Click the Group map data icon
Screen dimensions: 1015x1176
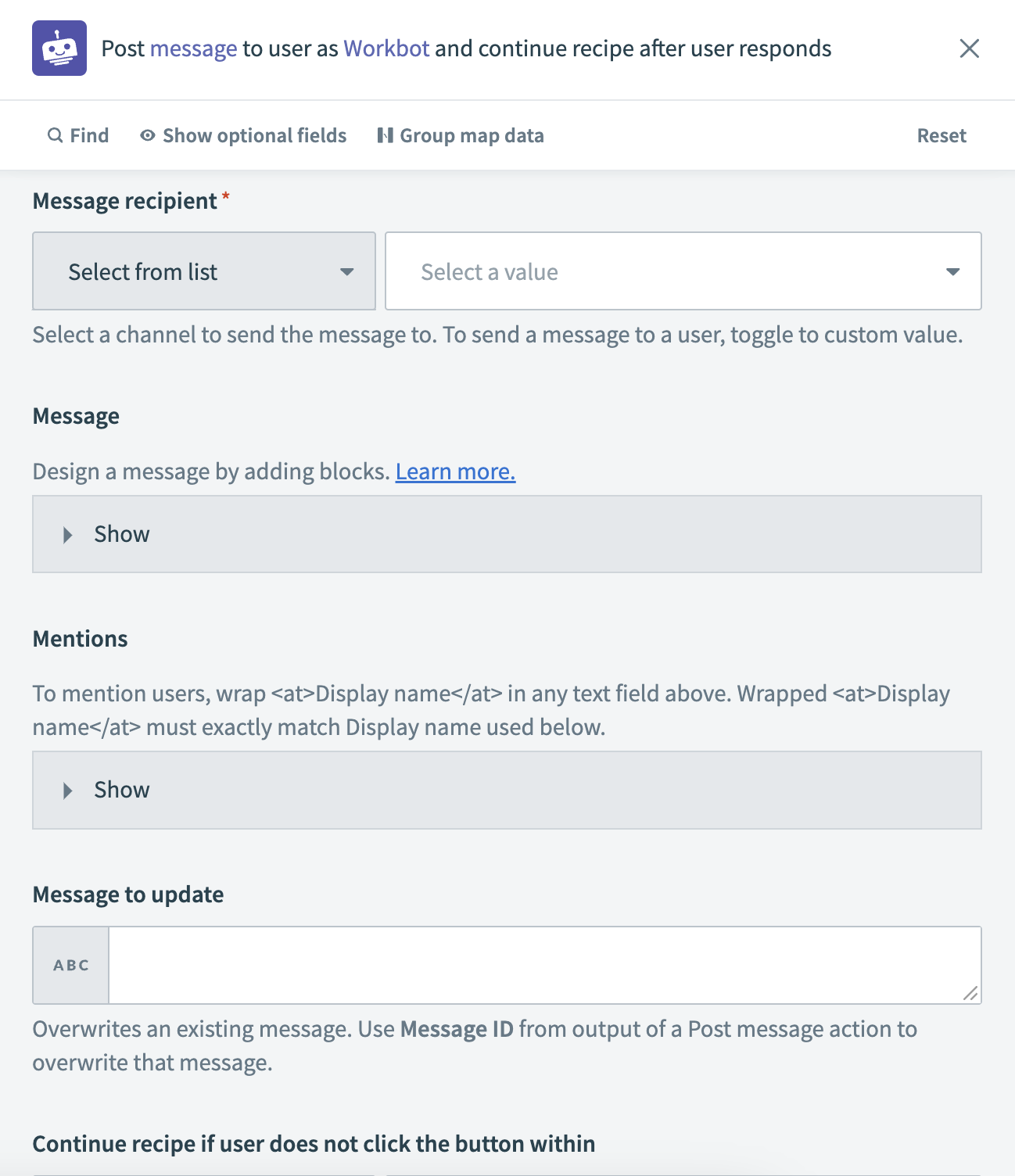[x=385, y=135]
